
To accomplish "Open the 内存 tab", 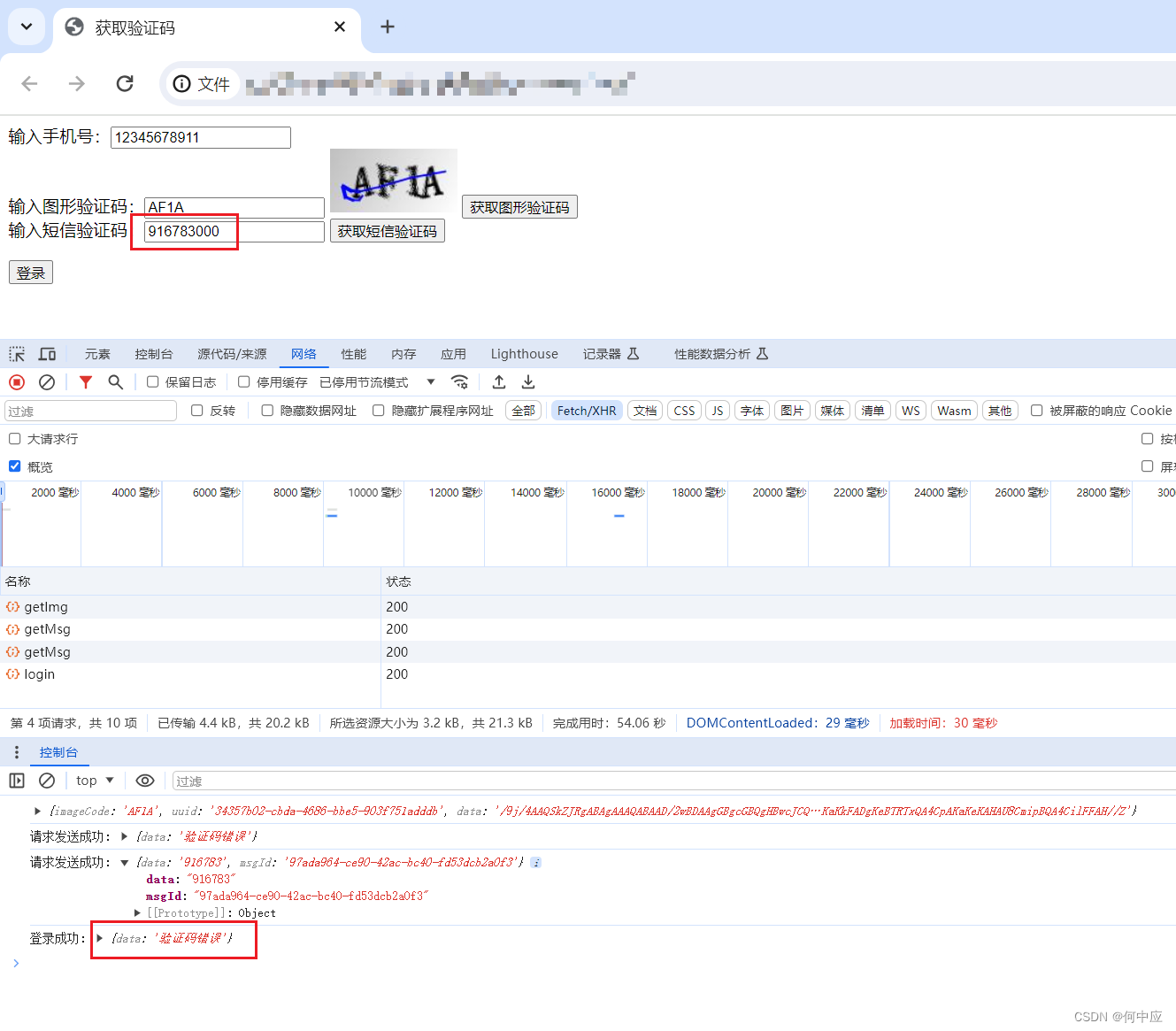I will (404, 354).
